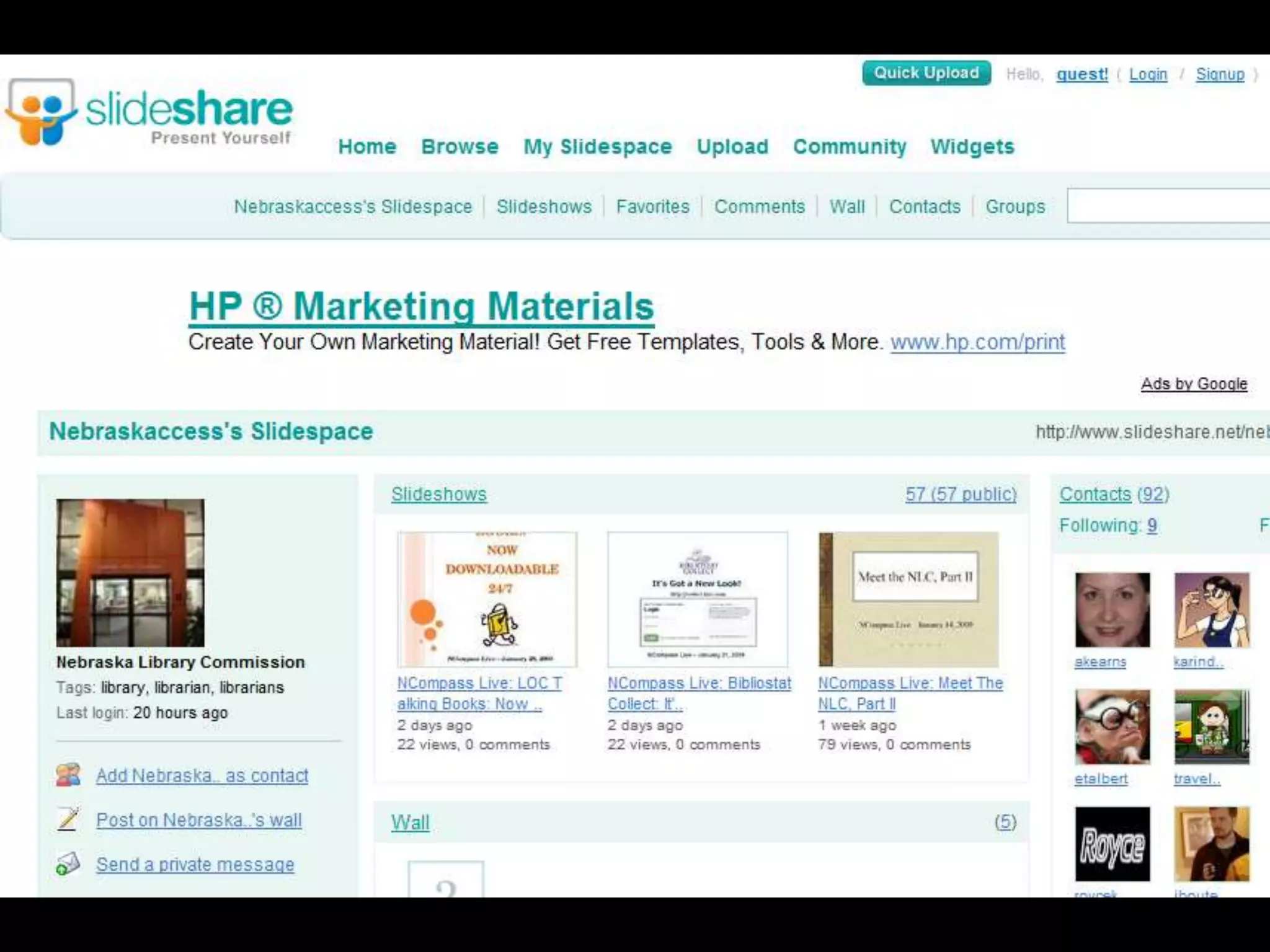
Task: Open the 57 (57 public) slideshows link
Action: pyautogui.click(x=961, y=494)
